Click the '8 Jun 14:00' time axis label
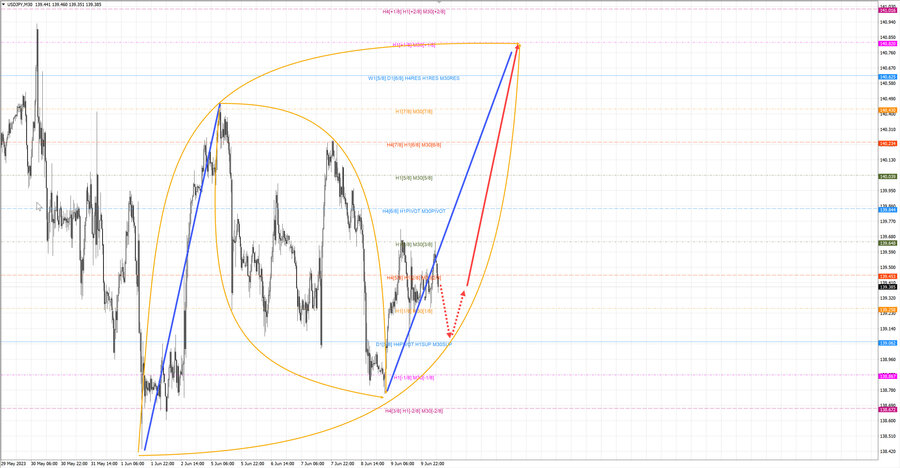Screen dimensions: 900x468 coord(371,463)
